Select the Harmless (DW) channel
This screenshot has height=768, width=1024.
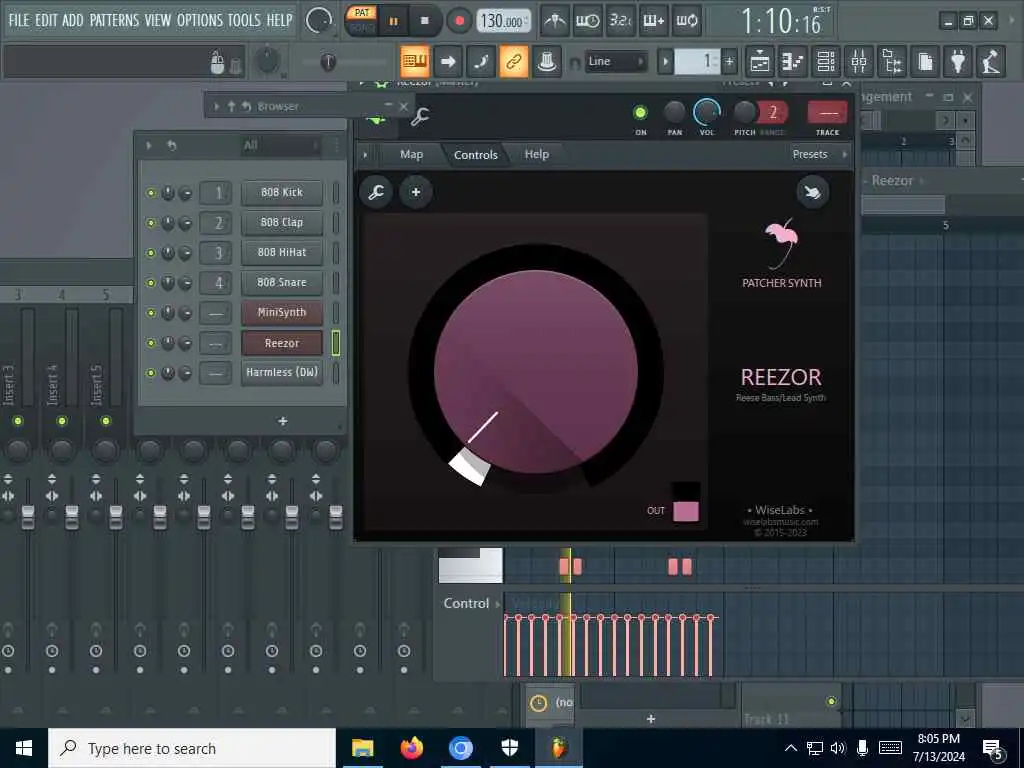[x=282, y=373]
